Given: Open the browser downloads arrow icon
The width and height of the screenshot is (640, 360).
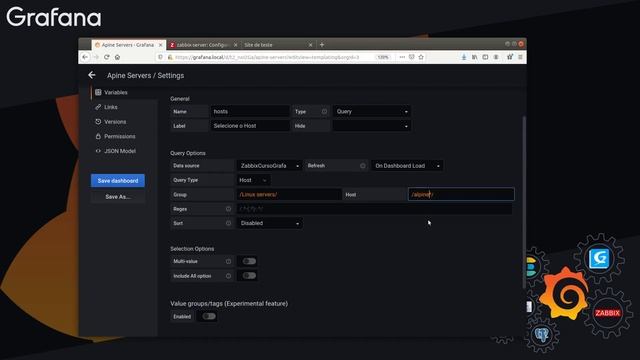Looking at the screenshot, I should tap(464, 57).
